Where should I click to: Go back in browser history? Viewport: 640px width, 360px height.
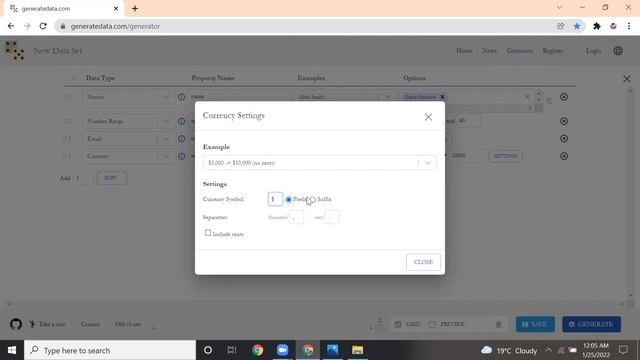pyautogui.click(x=11, y=26)
